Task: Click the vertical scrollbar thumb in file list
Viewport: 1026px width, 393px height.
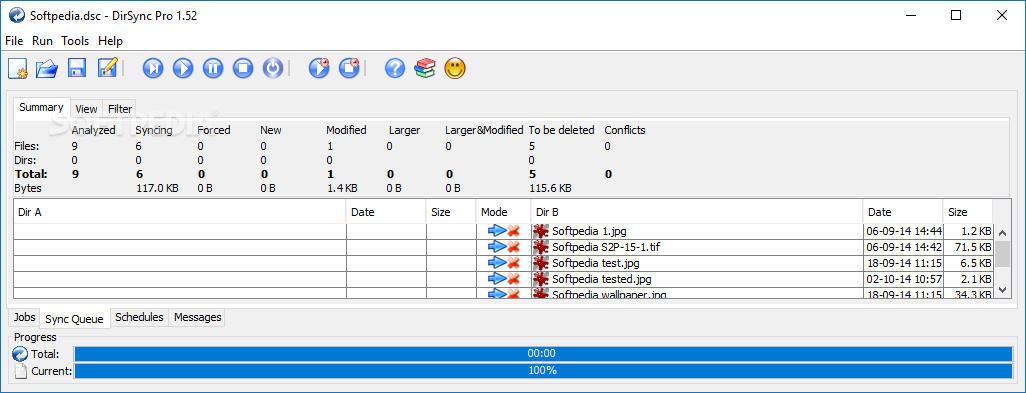Action: pyautogui.click(x=1002, y=253)
